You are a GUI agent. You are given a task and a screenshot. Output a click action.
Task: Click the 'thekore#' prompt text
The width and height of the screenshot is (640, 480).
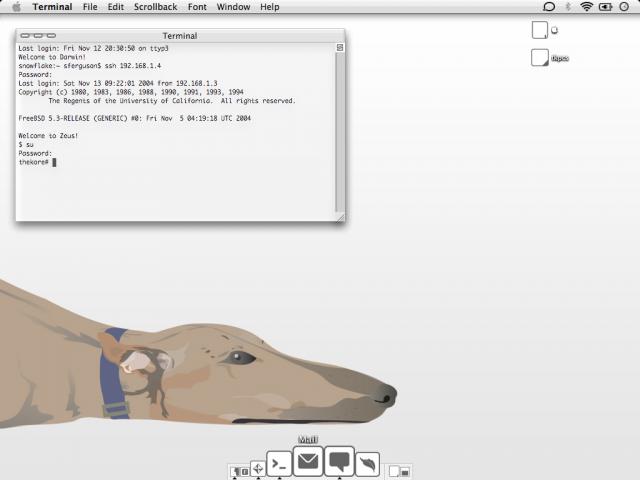point(34,162)
